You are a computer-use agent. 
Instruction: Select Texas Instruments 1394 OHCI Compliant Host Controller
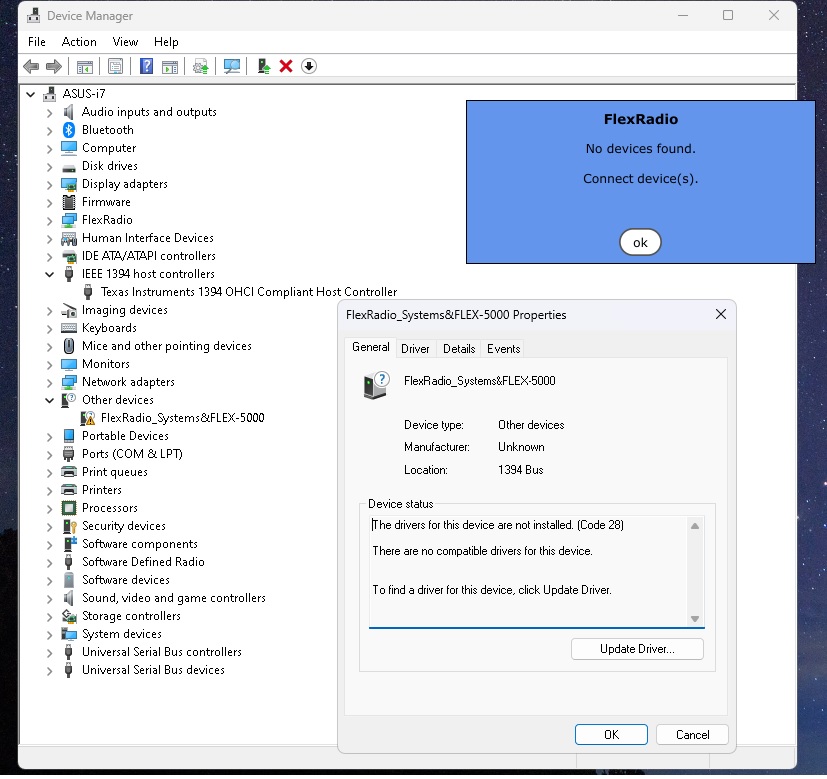(x=249, y=292)
